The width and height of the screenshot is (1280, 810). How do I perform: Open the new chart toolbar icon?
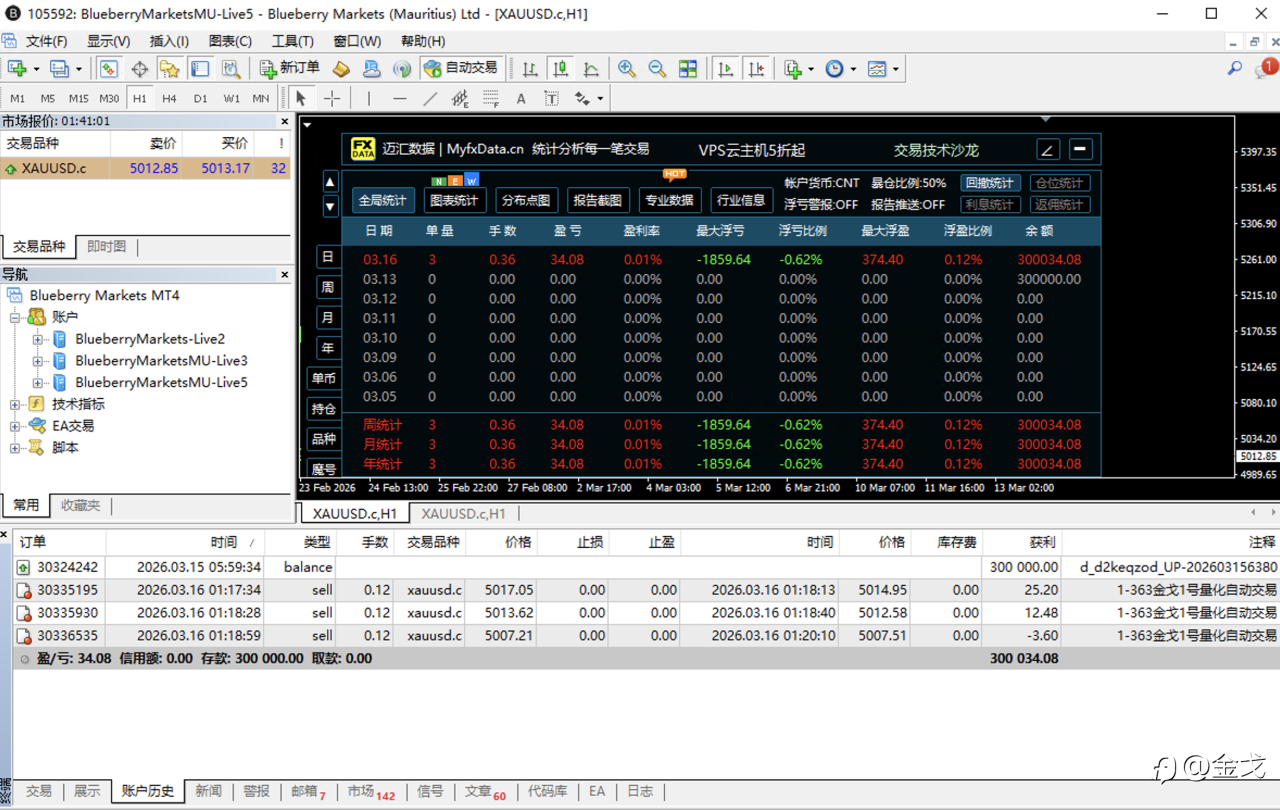(x=16, y=69)
